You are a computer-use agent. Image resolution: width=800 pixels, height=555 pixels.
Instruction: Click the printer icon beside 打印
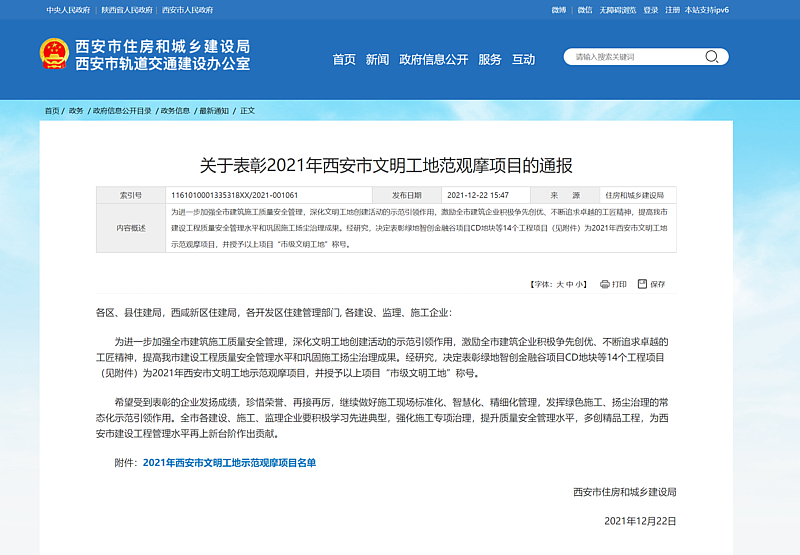pyautogui.click(x=605, y=284)
